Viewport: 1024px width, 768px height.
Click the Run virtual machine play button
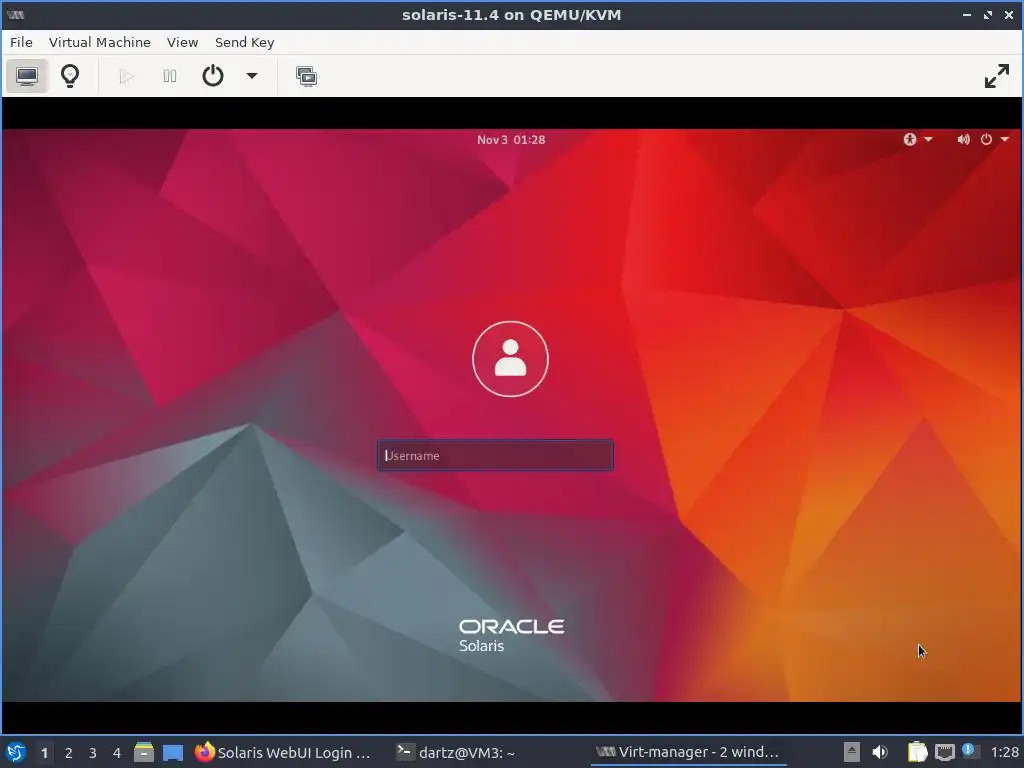(126, 76)
